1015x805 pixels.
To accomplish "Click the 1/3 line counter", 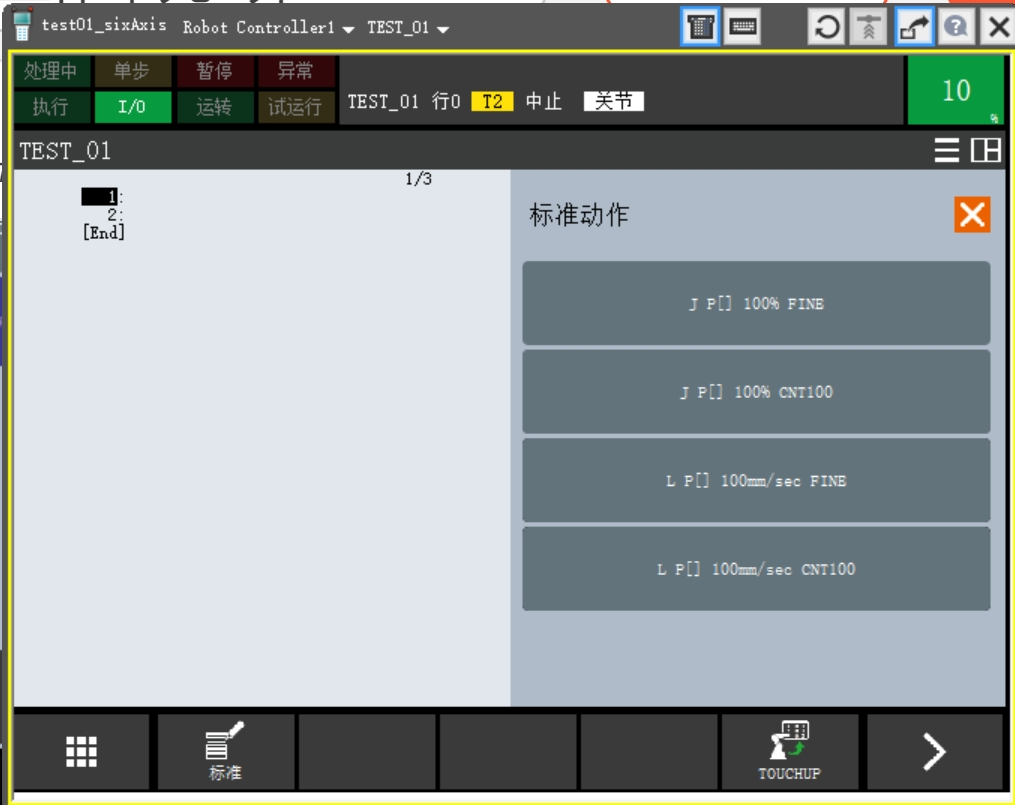I will [418, 179].
